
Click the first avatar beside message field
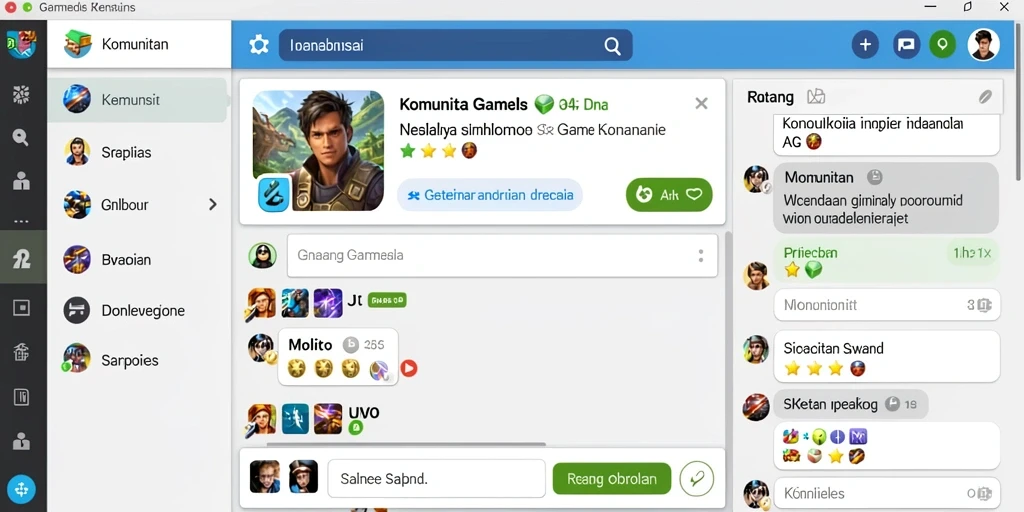tap(264, 477)
